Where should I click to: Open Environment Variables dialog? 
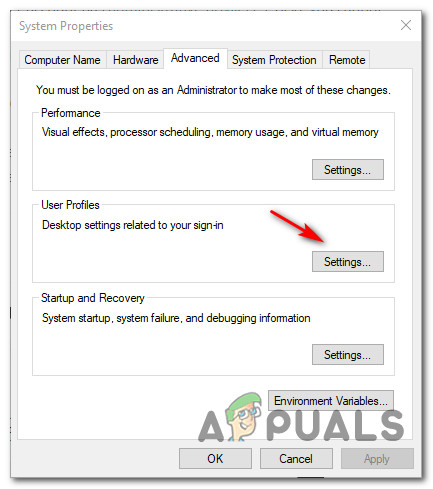[x=331, y=400]
